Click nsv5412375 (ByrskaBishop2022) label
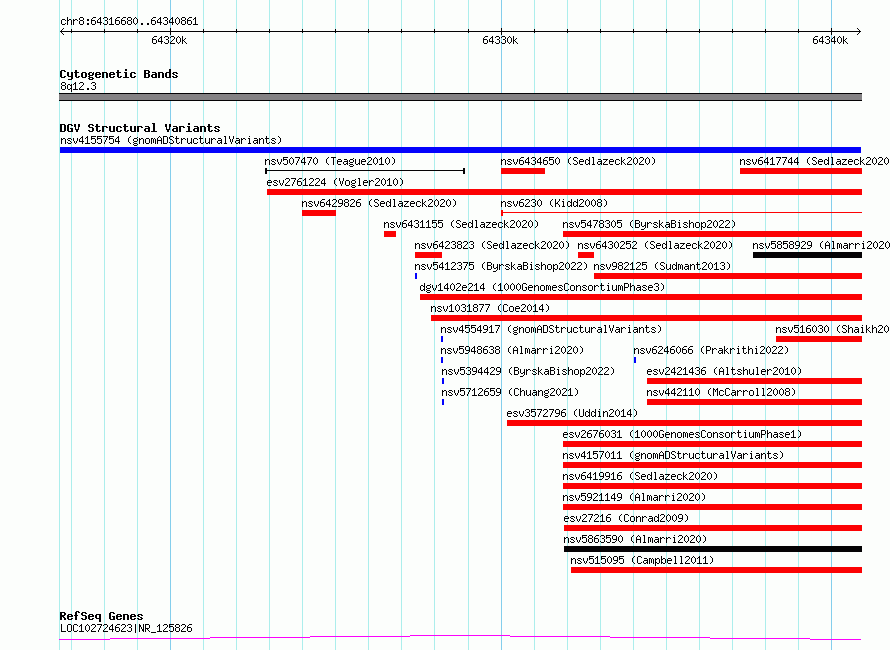Screen dimensions: 890x650 (x=501, y=266)
